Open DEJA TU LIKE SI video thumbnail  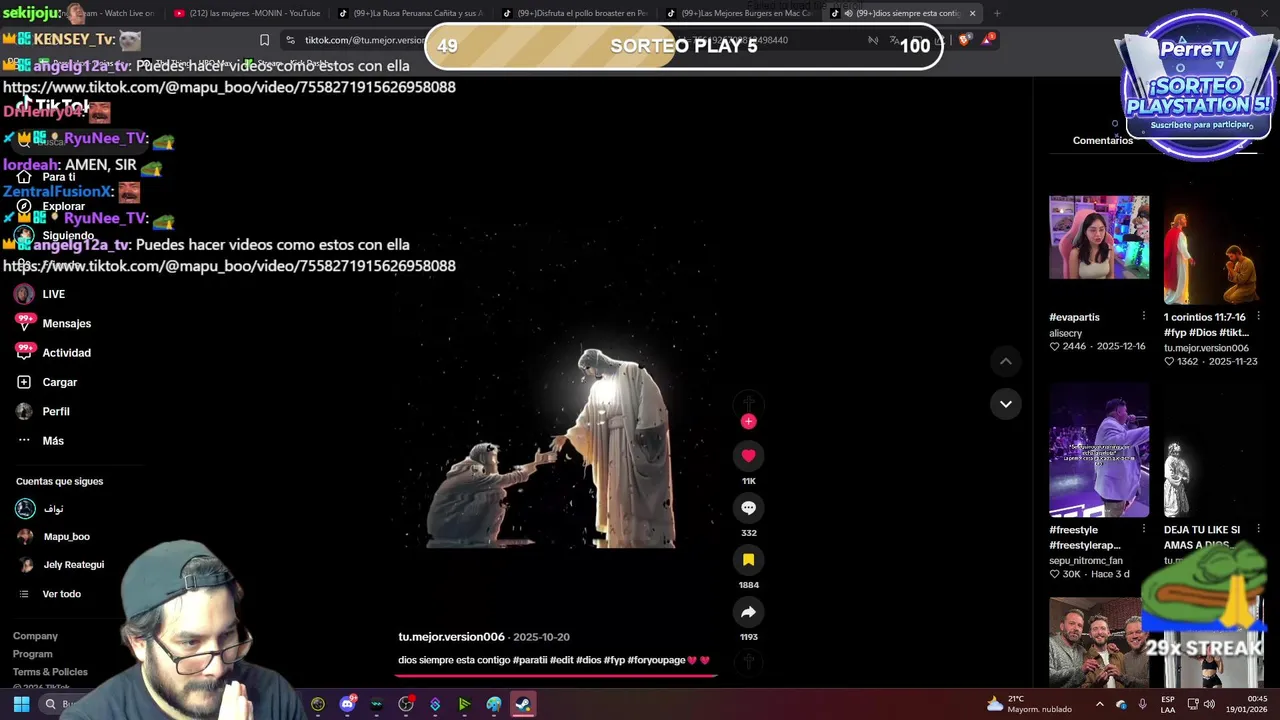pos(1213,449)
